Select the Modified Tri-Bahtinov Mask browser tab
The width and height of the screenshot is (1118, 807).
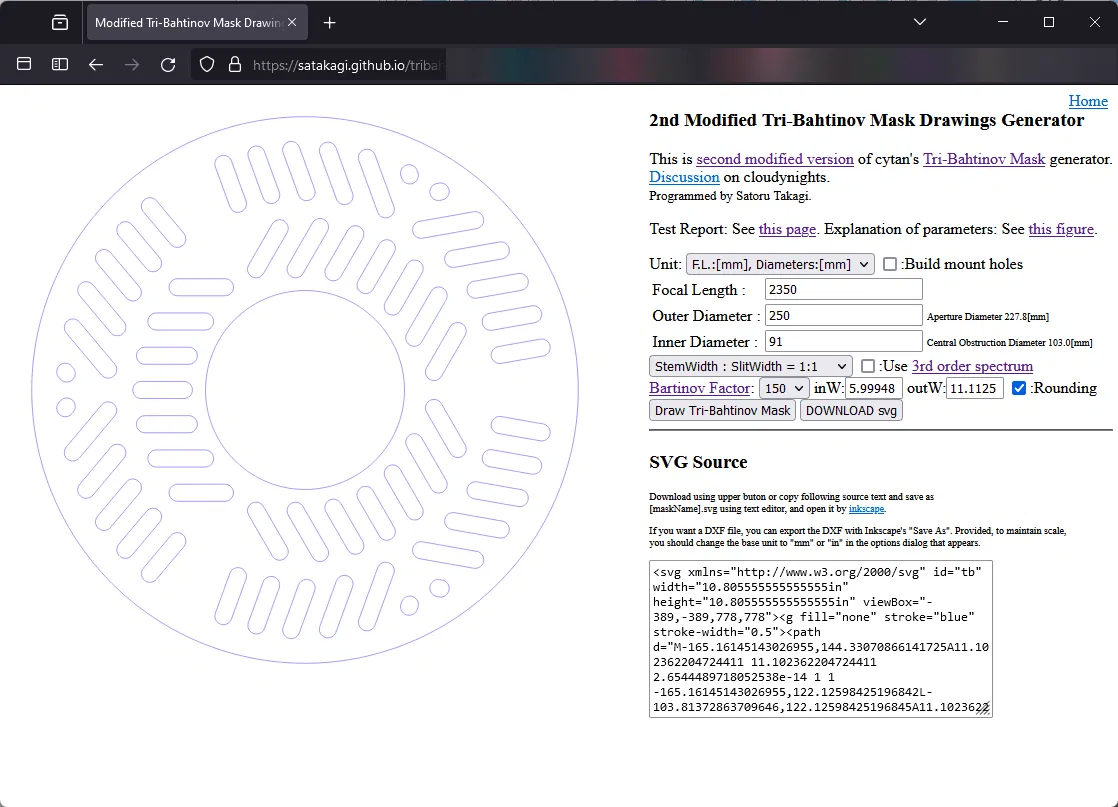188,23
